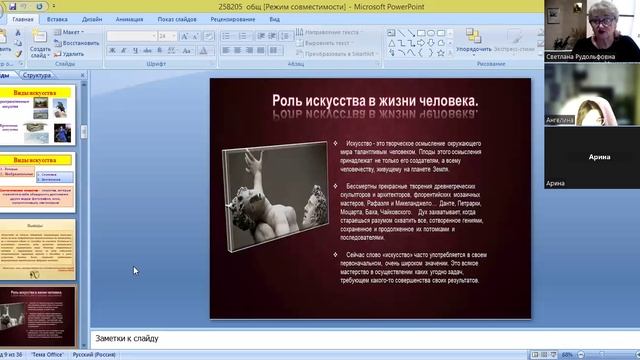Open the Вставка ribbon tab
The height and width of the screenshot is (360, 640).
pyautogui.click(x=57, y=19)
